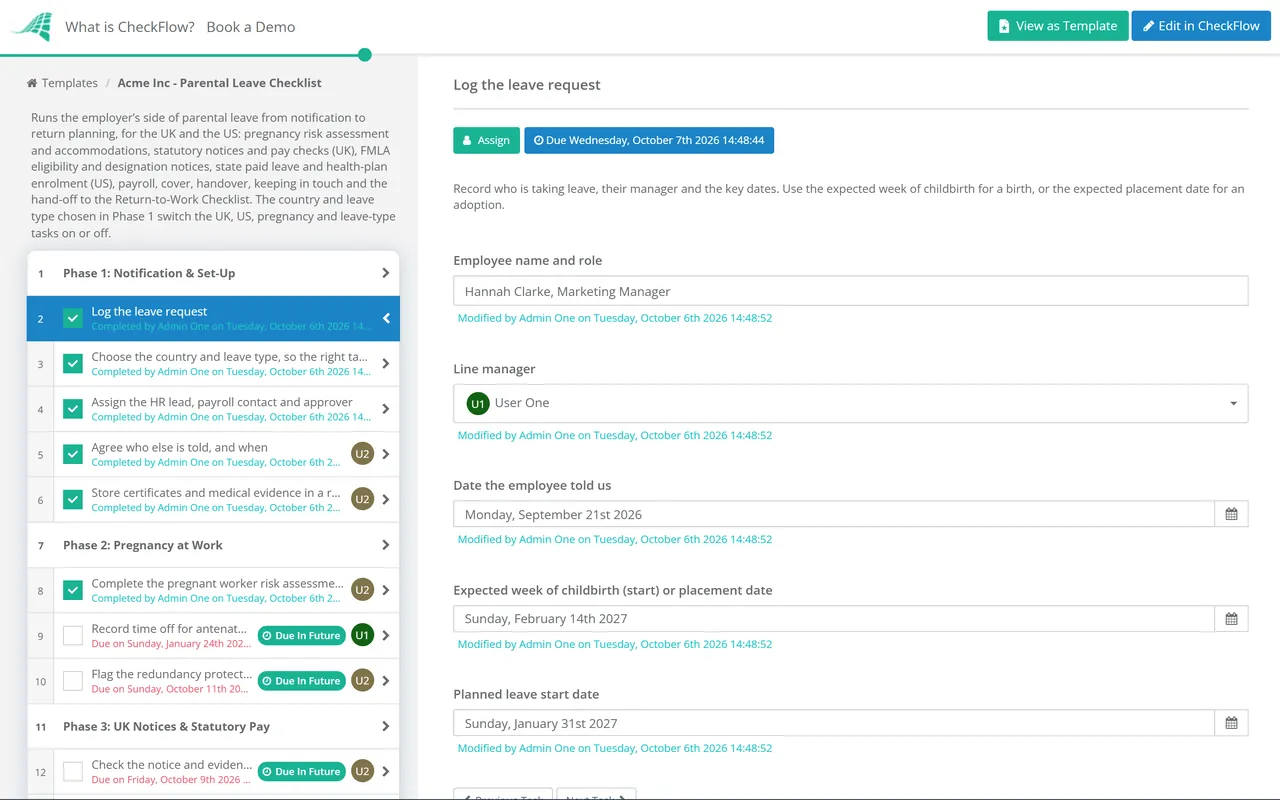Open calendar picker for Expected week of childbirth

point(1231,619)
